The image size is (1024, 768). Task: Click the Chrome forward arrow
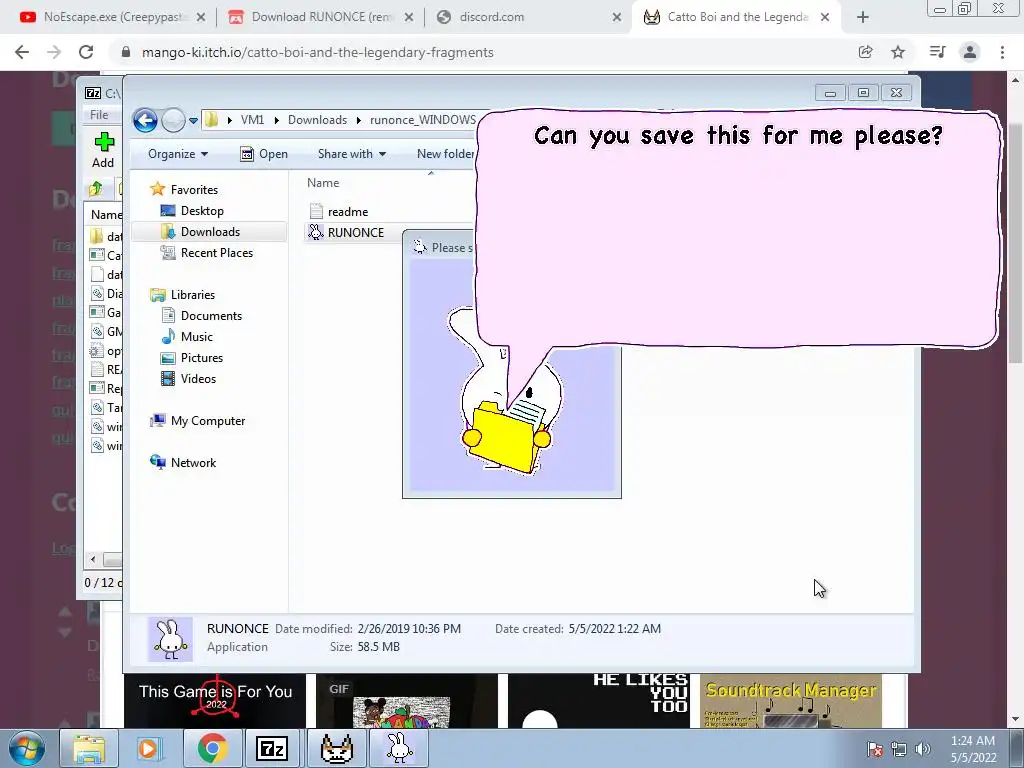coord(54,52)
